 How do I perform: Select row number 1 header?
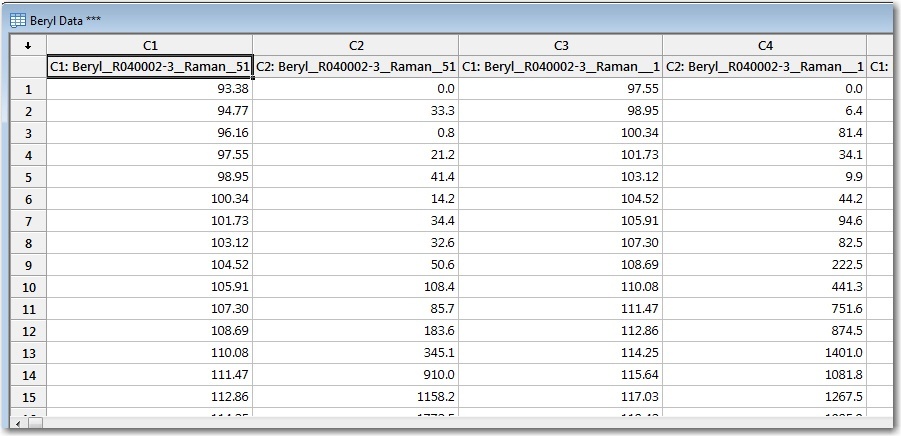pos(28,89)
